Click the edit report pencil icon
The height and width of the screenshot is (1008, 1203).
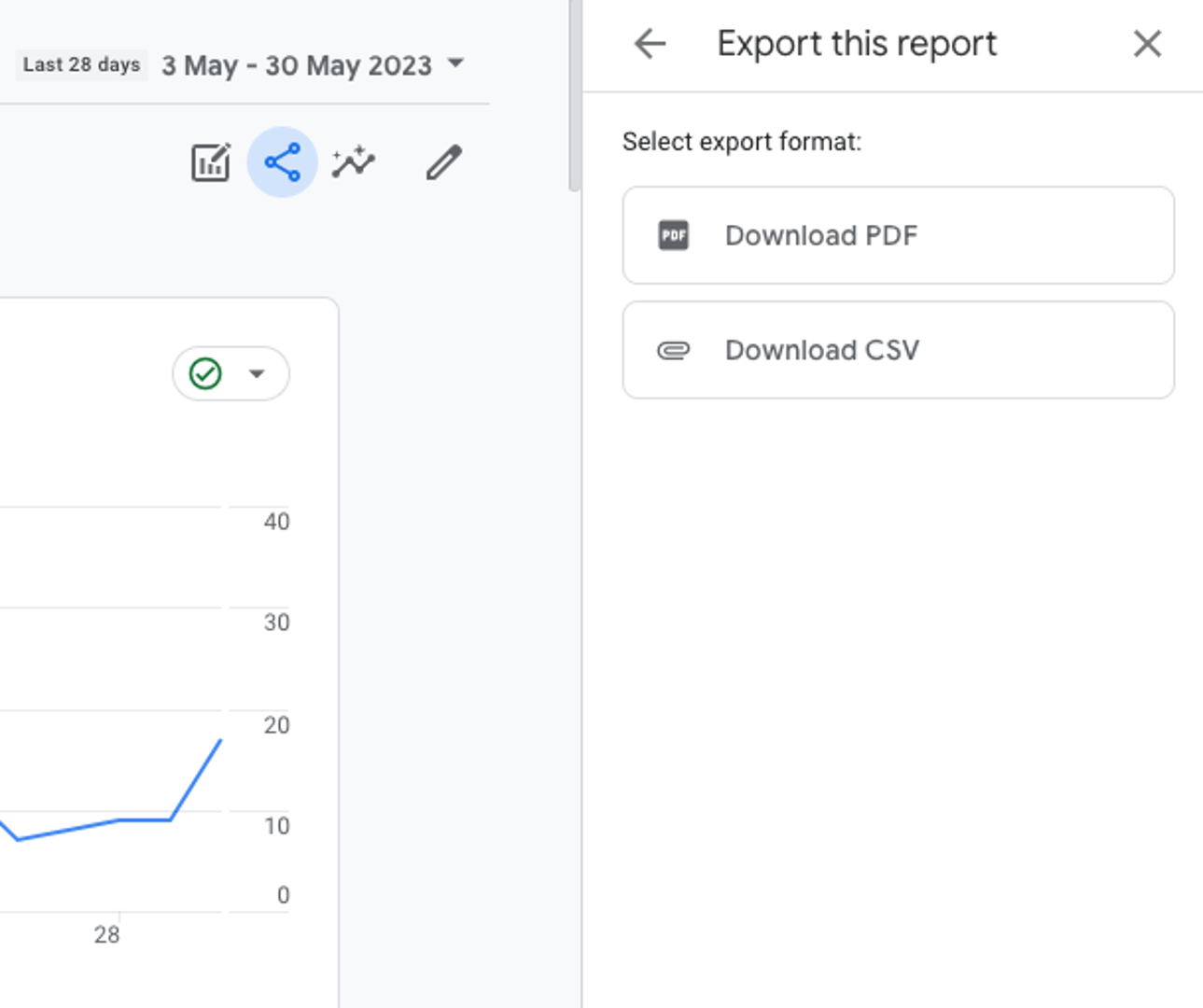pos(442,162)
